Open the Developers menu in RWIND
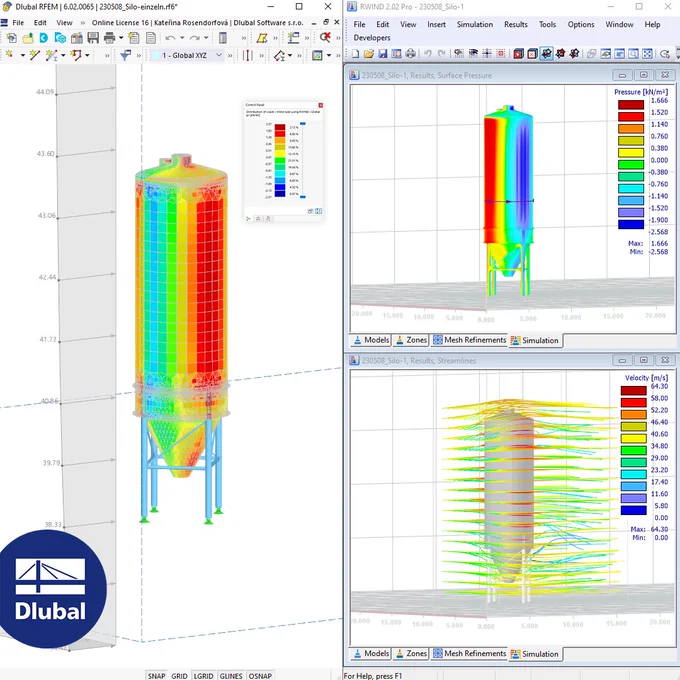 [x=372, y=38]
